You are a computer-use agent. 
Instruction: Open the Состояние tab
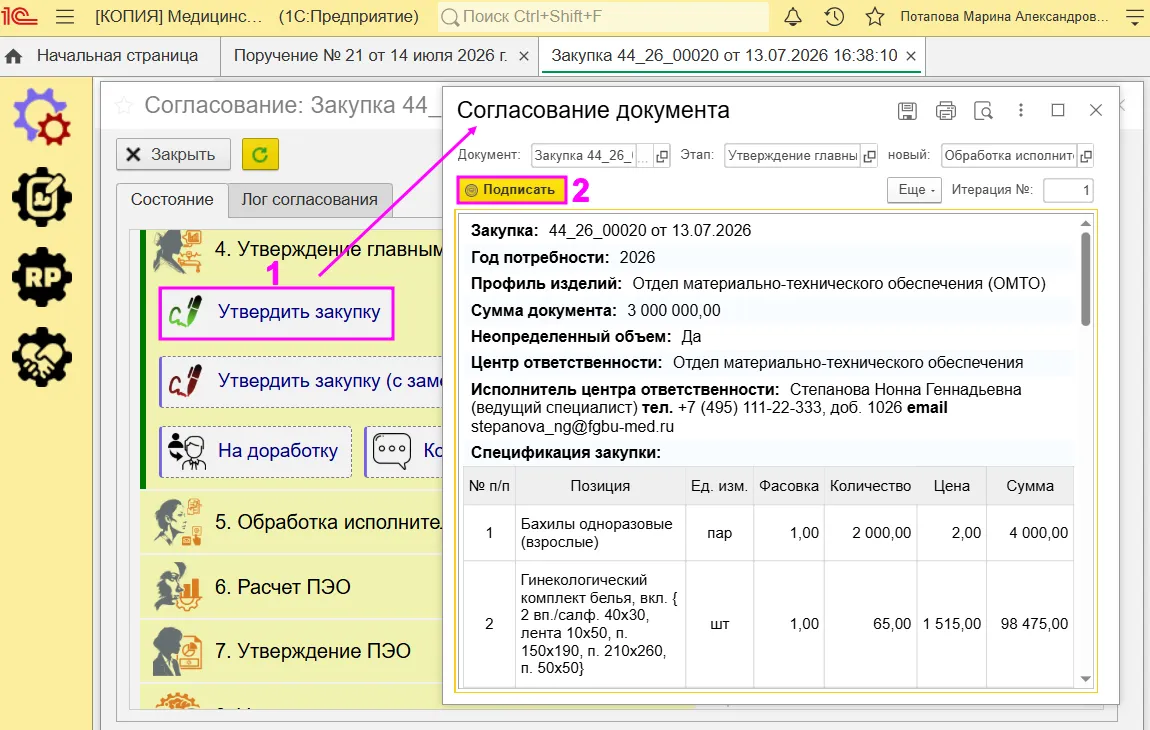click(172, 200)
